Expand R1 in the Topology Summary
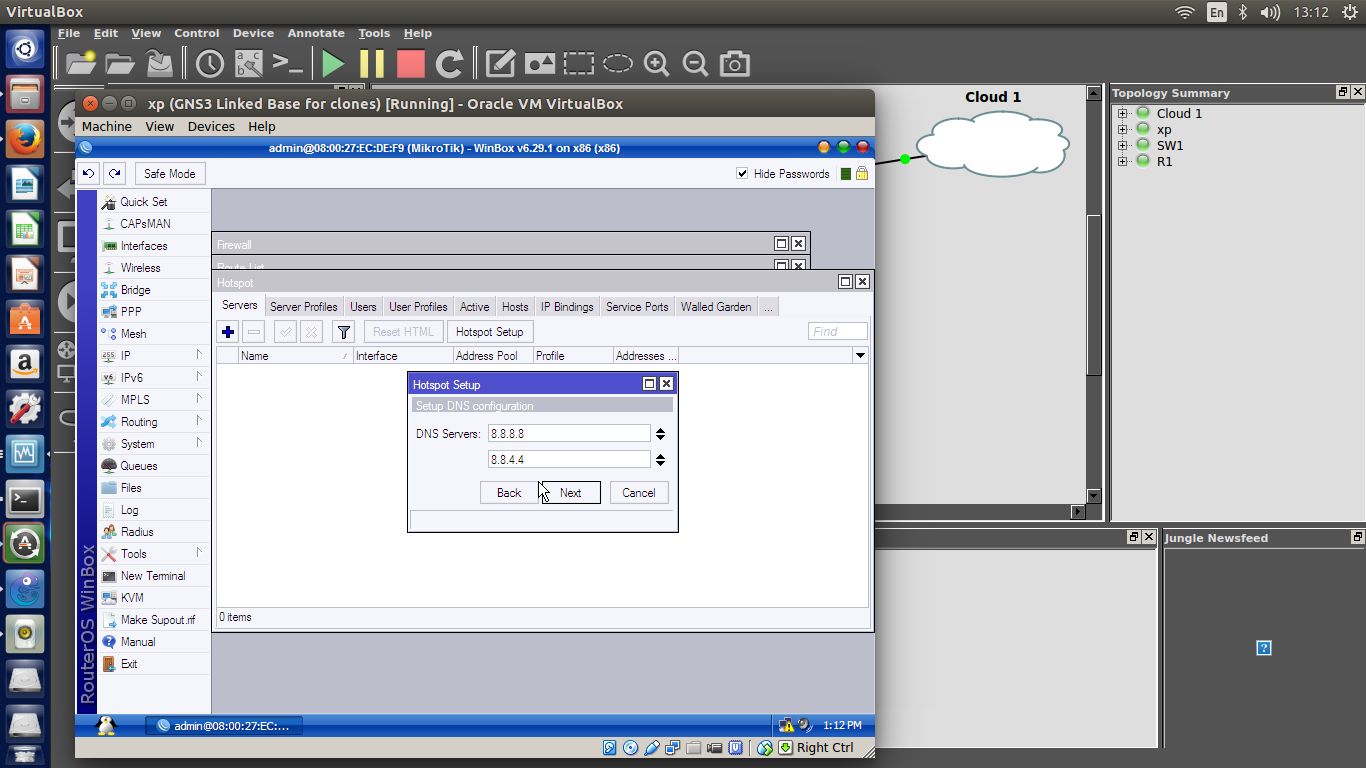This screenshot has height=768, width=1366. (x=1124, y=161)
